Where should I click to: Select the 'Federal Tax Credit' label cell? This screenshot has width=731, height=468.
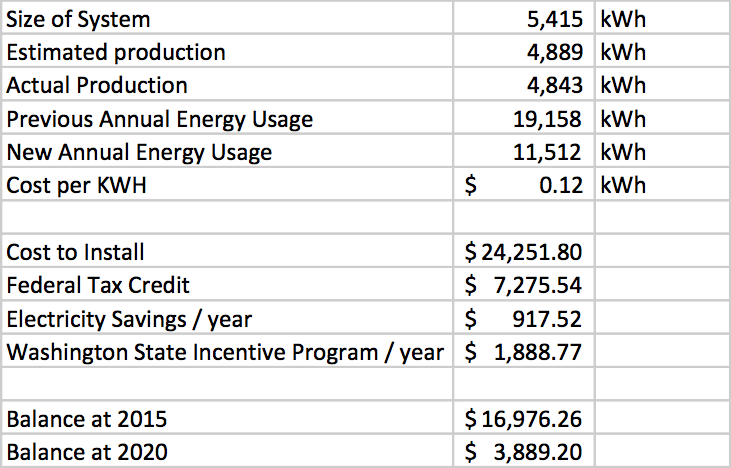tap(227, 284)
